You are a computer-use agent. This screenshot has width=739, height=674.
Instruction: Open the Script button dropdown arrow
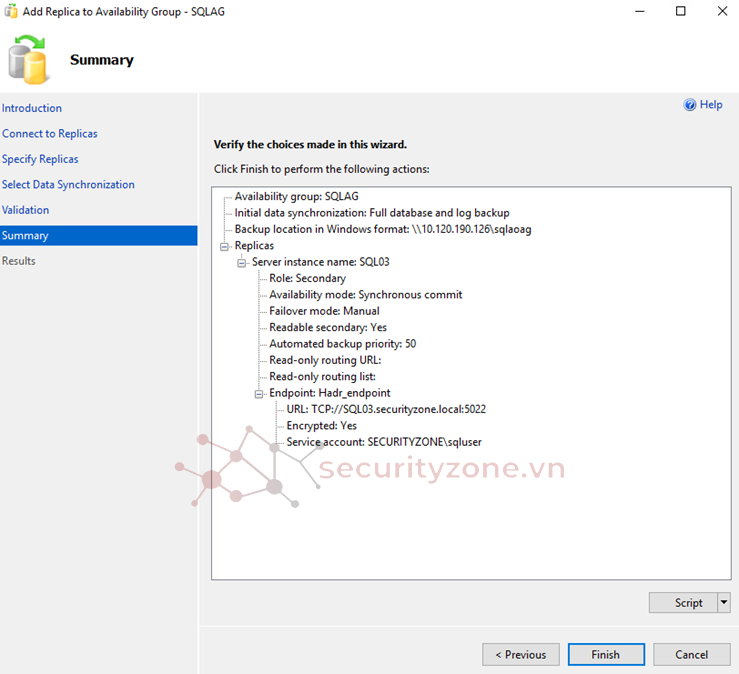coord(724,603)
